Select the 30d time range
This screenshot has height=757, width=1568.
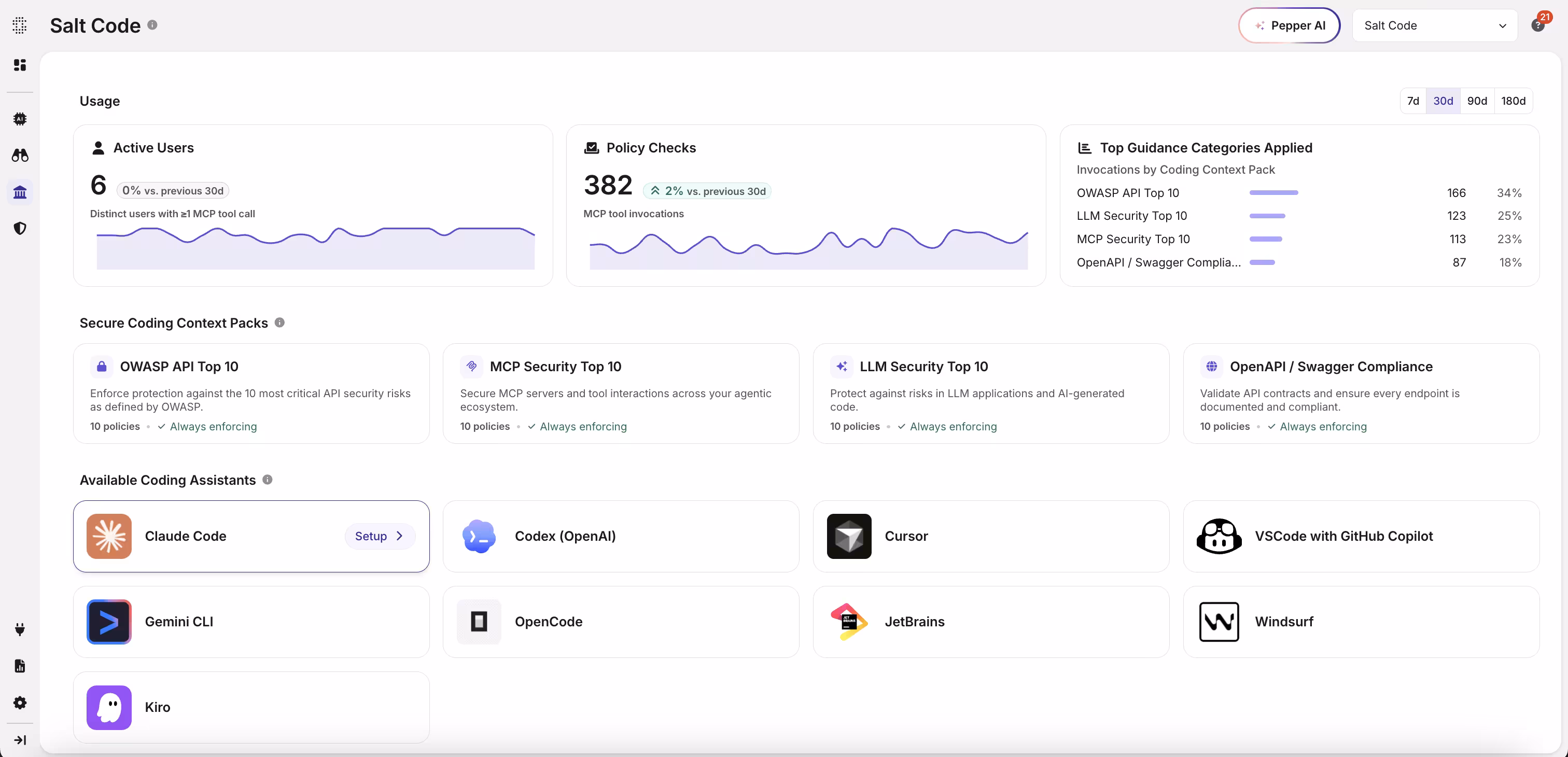(1443, 101)
